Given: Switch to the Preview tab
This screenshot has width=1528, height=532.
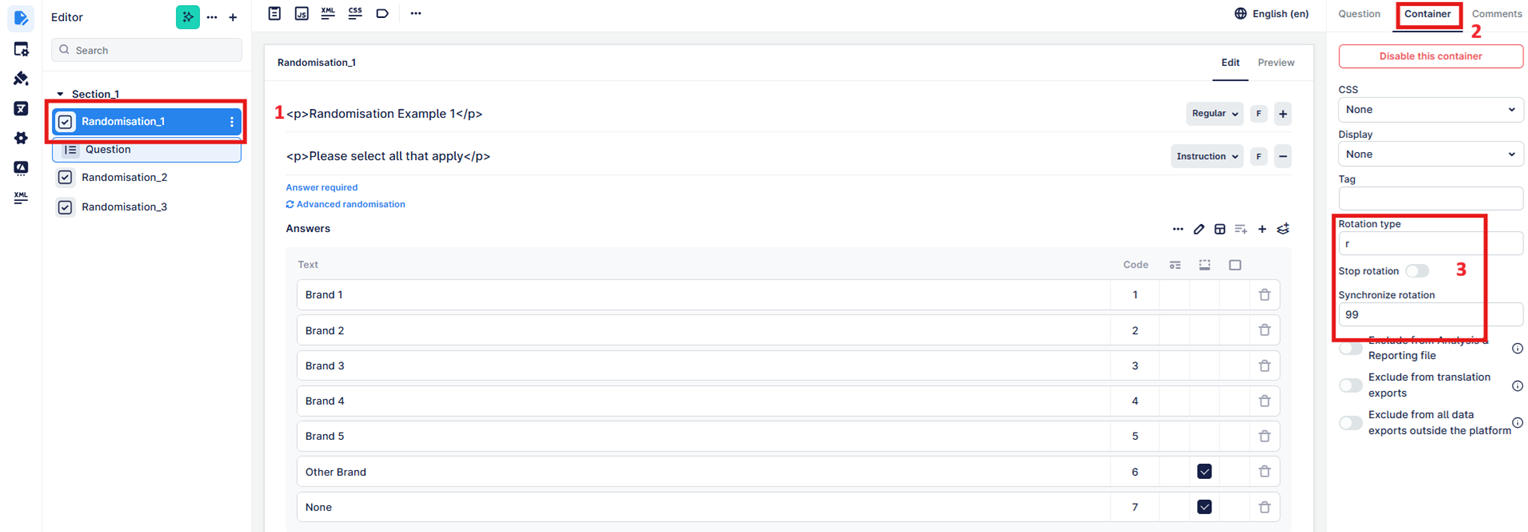Looking at the screenshot, I should pyautogui.click(x=1276, y=62).
